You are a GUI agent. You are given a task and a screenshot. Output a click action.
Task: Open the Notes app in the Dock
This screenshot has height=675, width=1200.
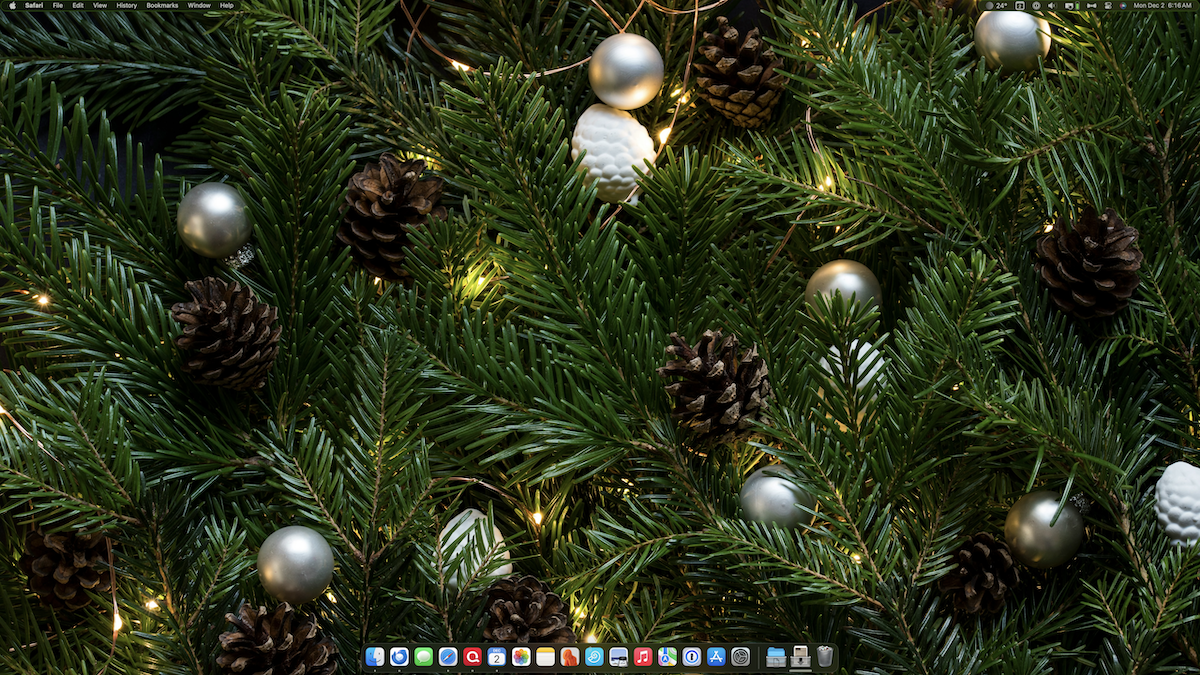(545, 657)
